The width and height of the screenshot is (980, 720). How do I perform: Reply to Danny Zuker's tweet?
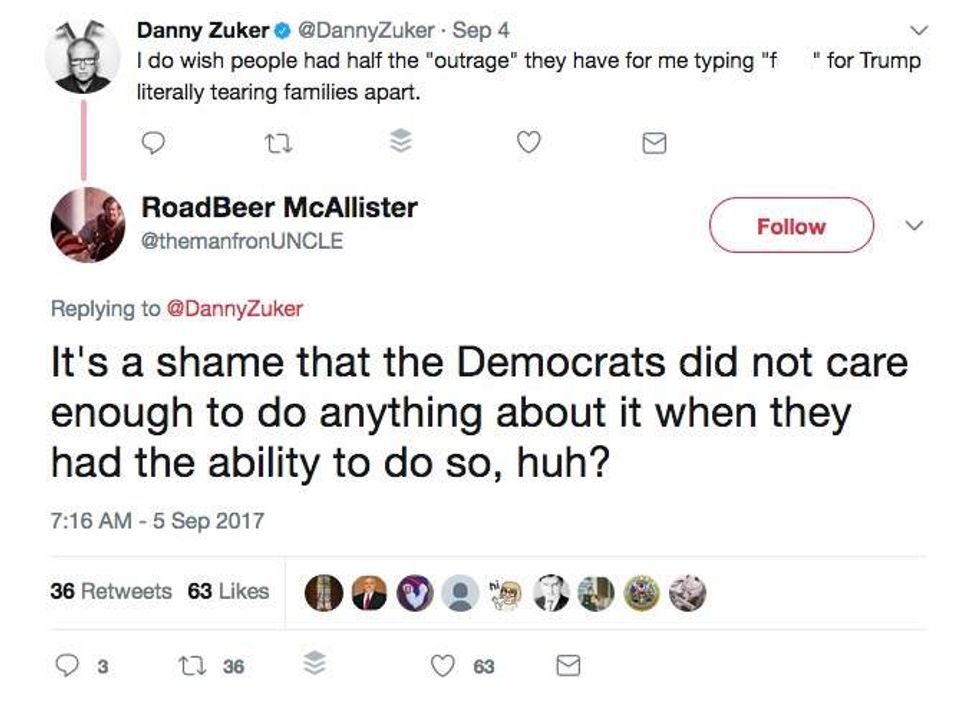pyautogui.click(x=152, y=144)
